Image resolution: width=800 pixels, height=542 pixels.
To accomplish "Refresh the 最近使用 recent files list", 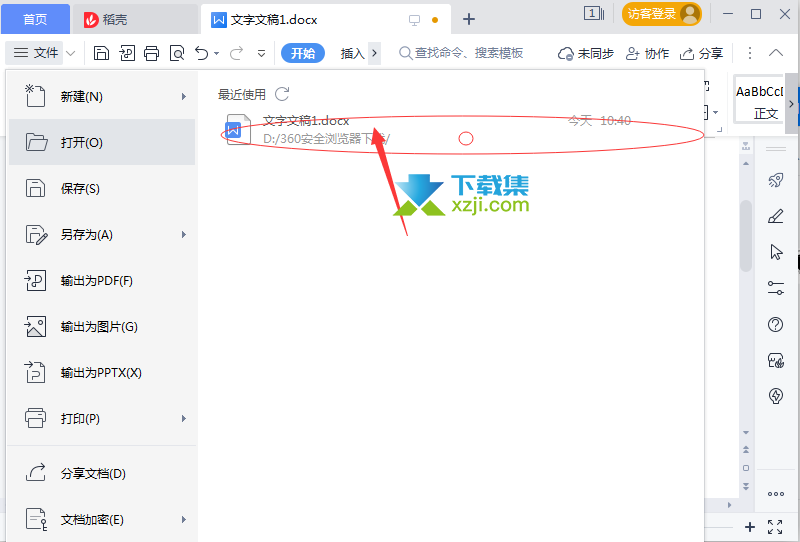I will point(282,94).
